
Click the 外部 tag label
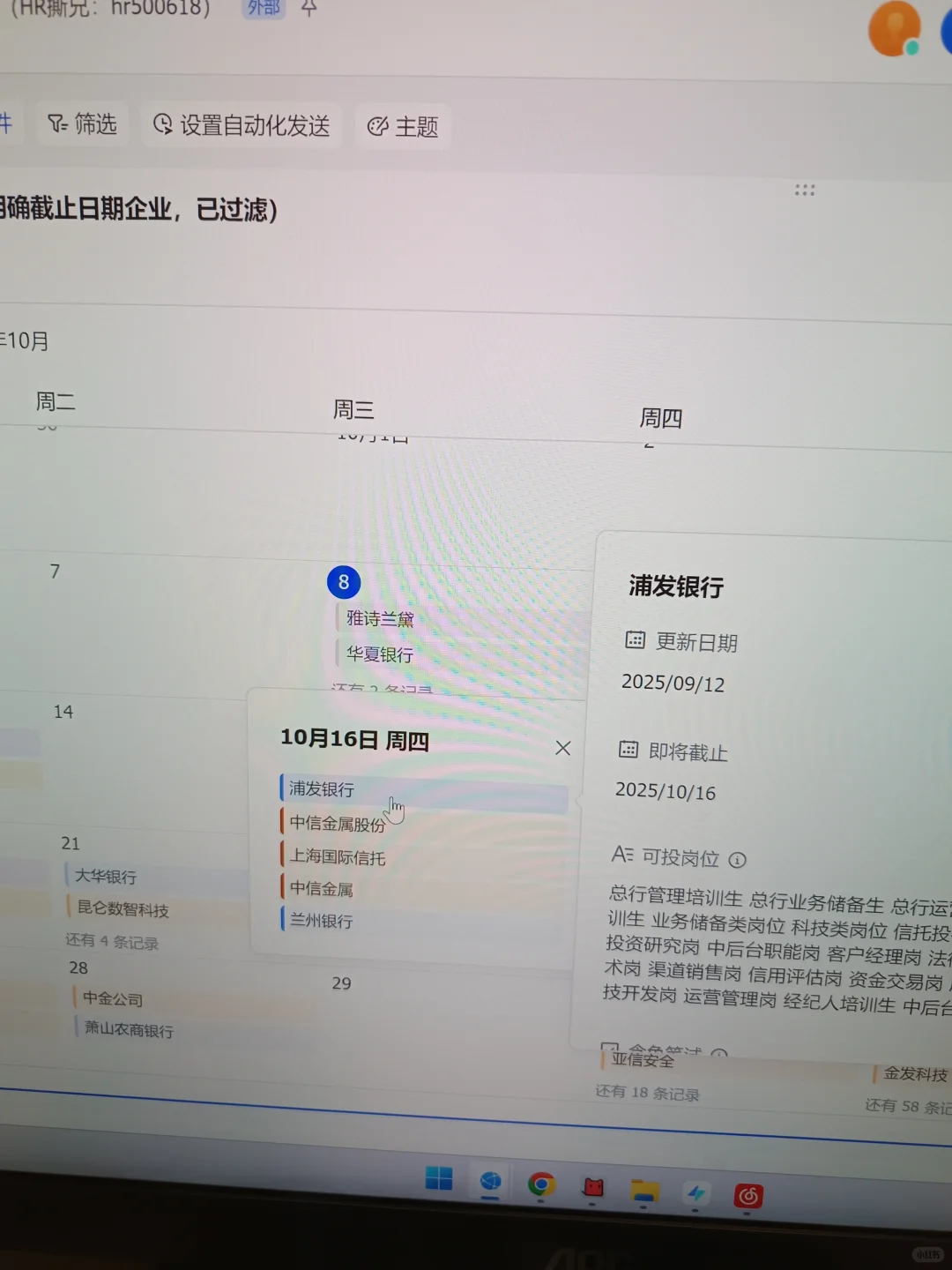[x=264, y=8]
